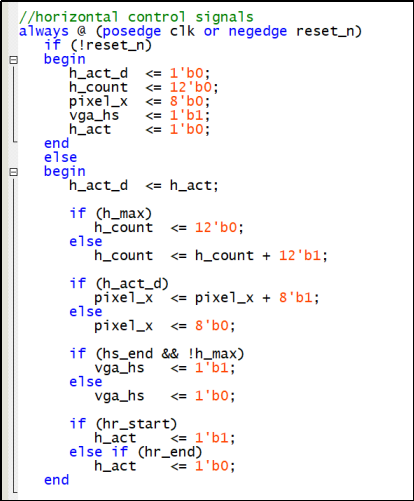Viewport: 414px width, 501px height.
Task: Click "vga_hs <= 1'b1;" in the reset block
Action: (140, 115)
